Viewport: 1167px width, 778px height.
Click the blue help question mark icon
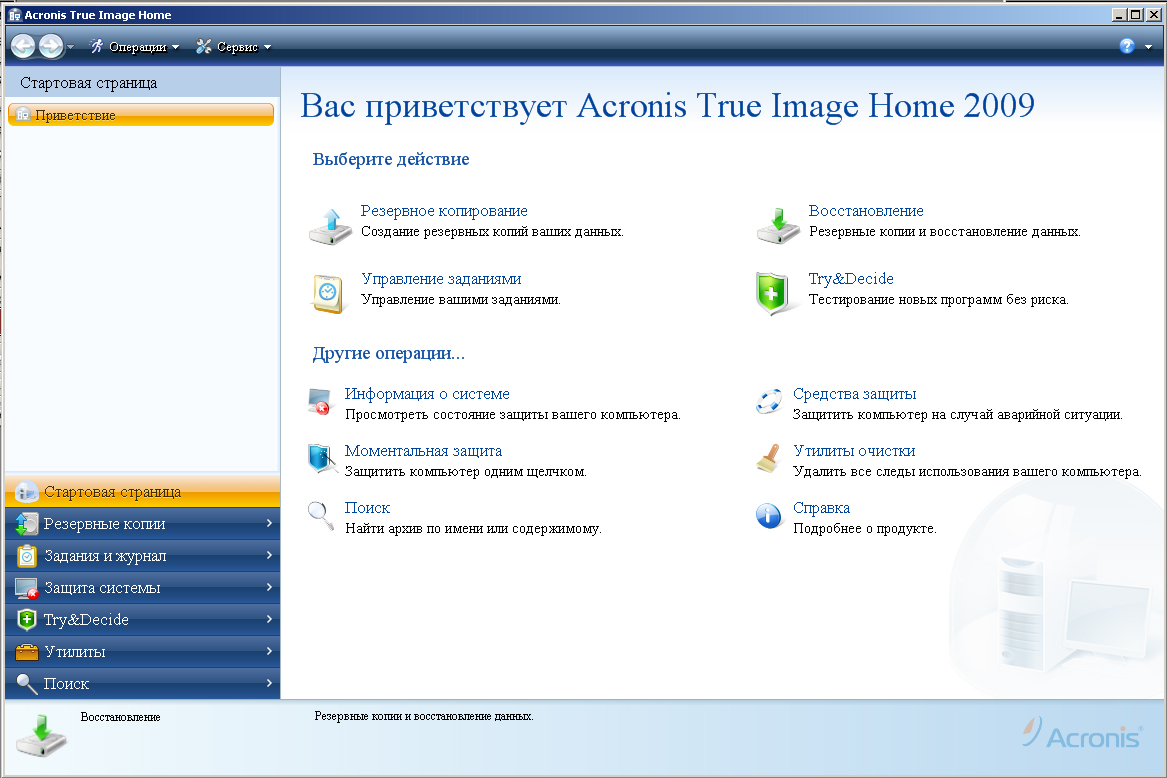click(x=1127, y=46)
